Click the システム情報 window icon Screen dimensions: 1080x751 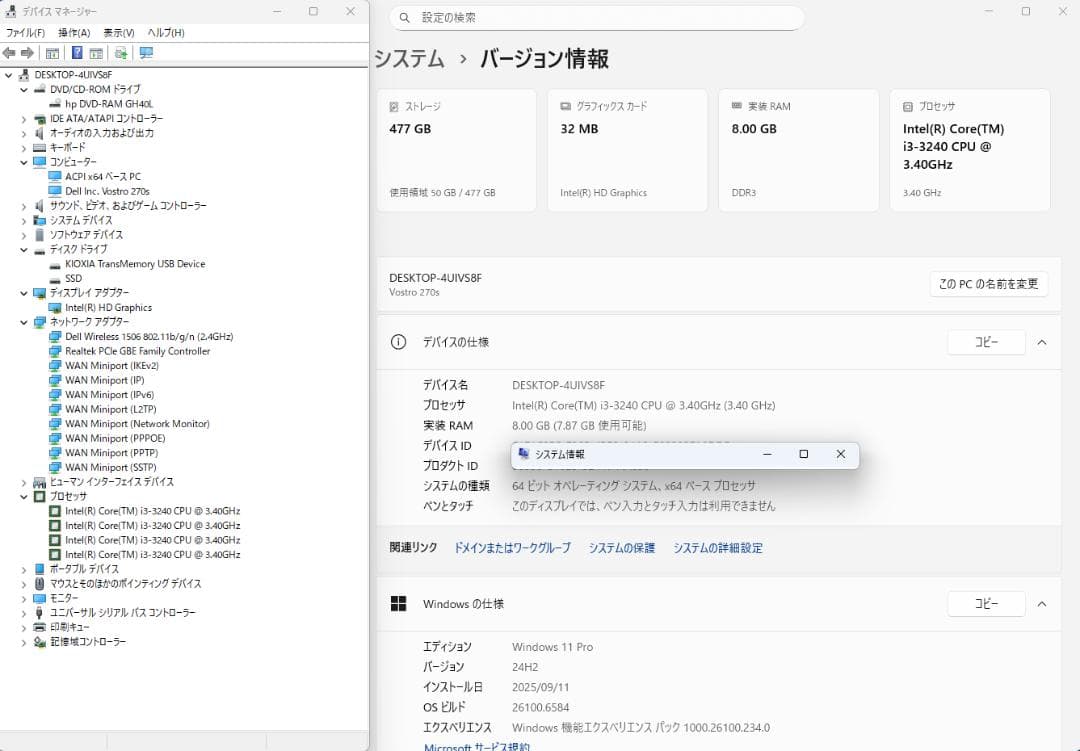[x=524, y=454]
